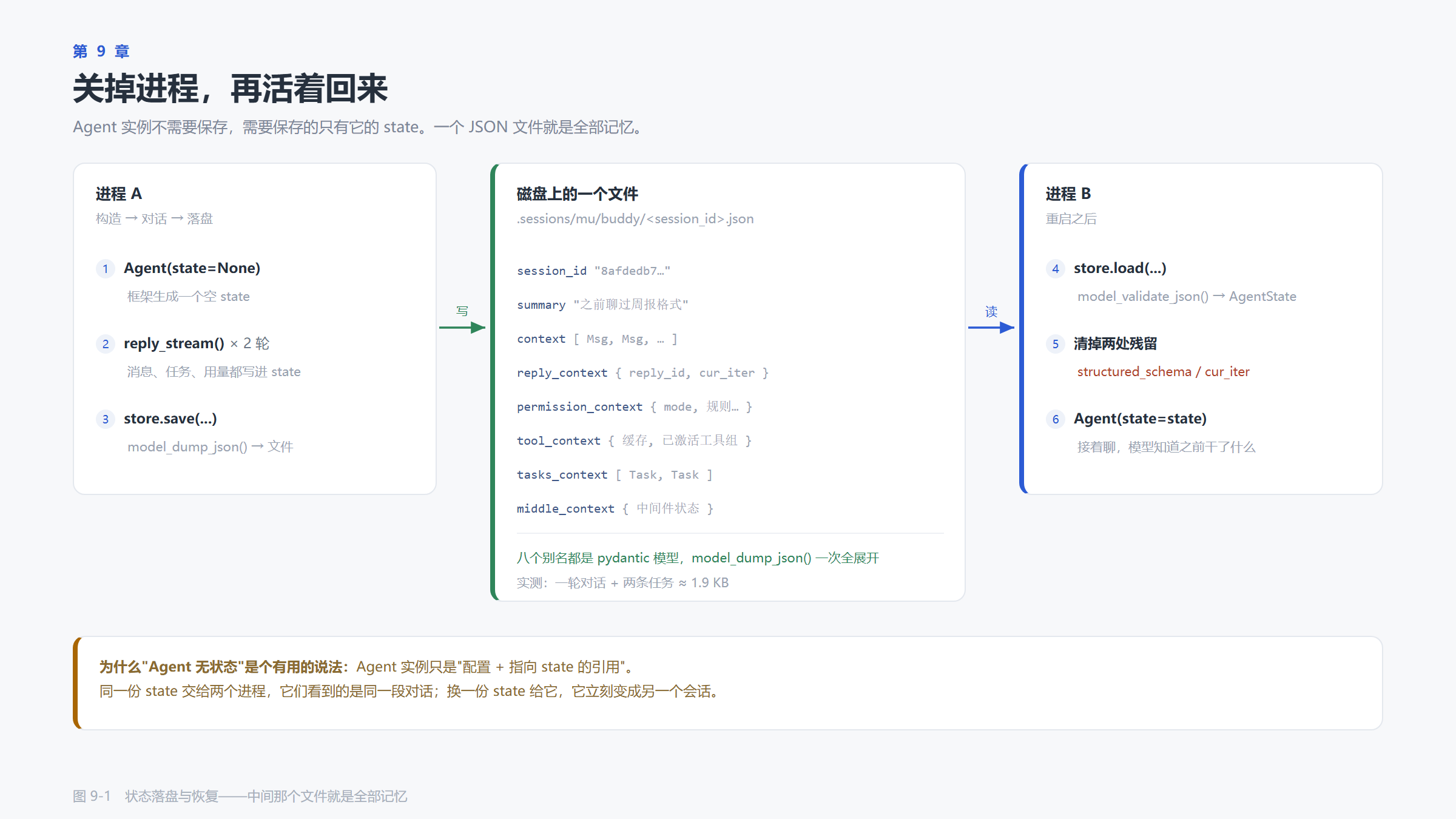
Task: Click the '接着聊，模型知道之前干了什么' caption
Action: 1166,447
